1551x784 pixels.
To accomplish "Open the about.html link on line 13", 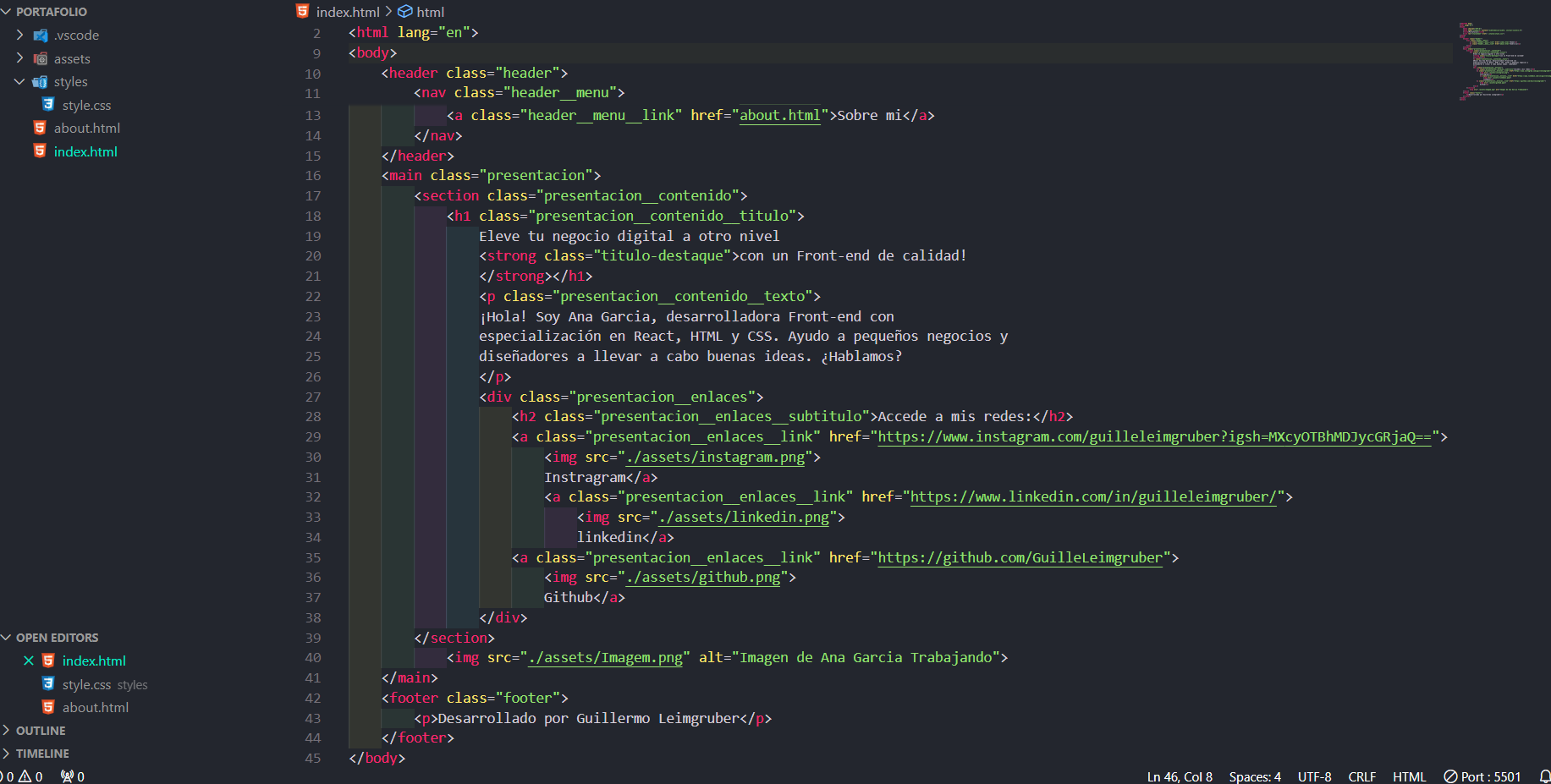I will coord(780,116).
